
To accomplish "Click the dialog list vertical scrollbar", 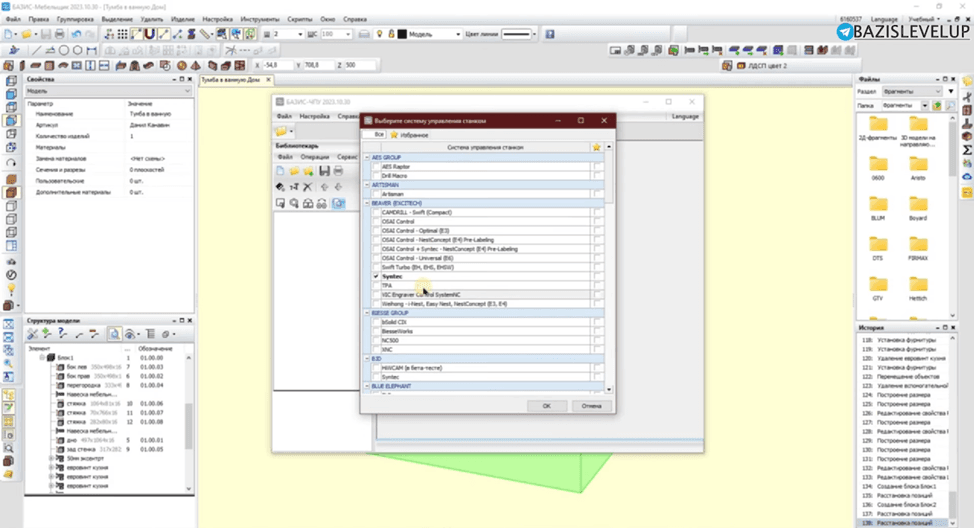I will [x=609, y=268].
